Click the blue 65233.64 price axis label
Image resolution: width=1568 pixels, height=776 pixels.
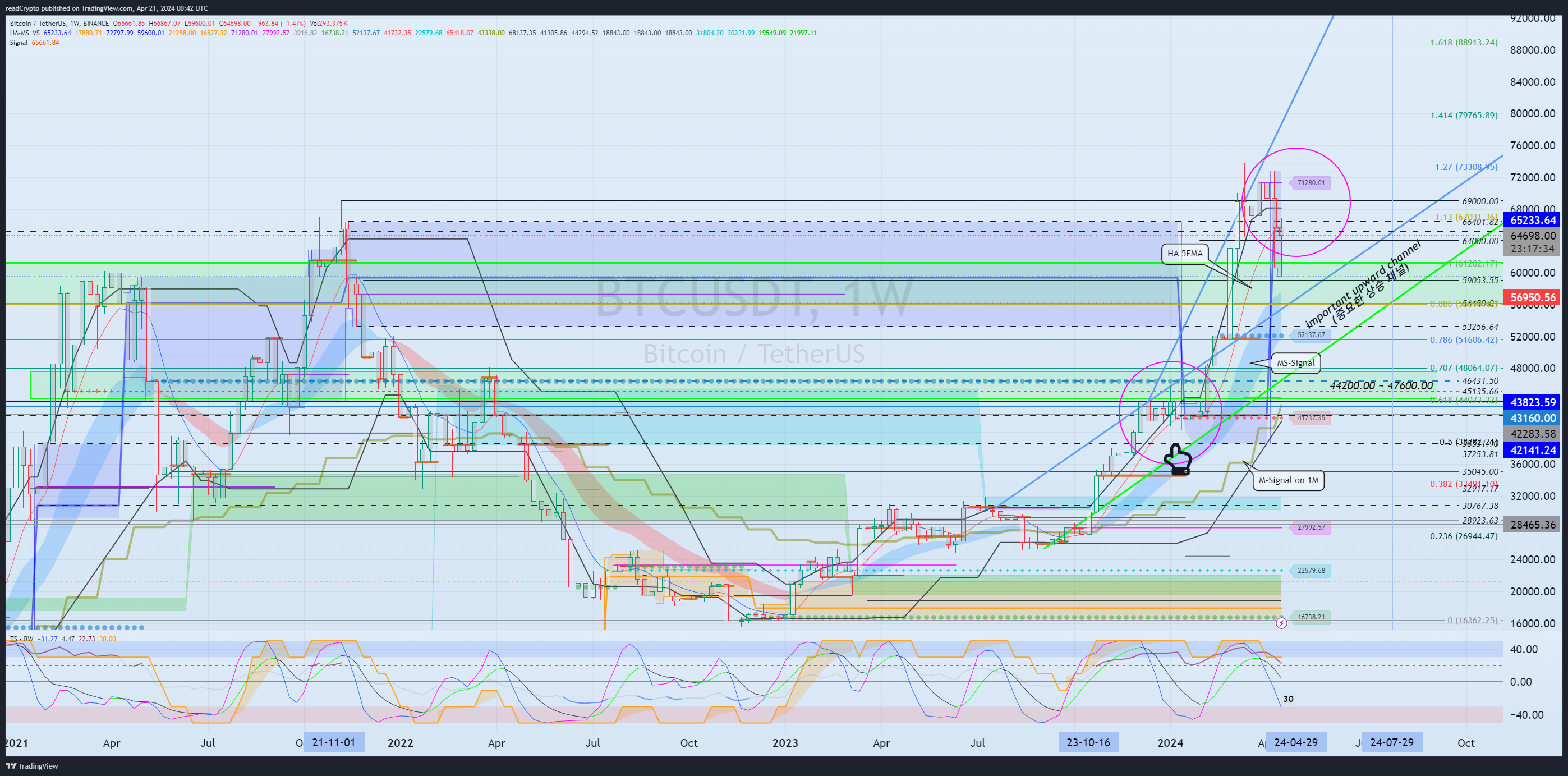click(1532, 221)
